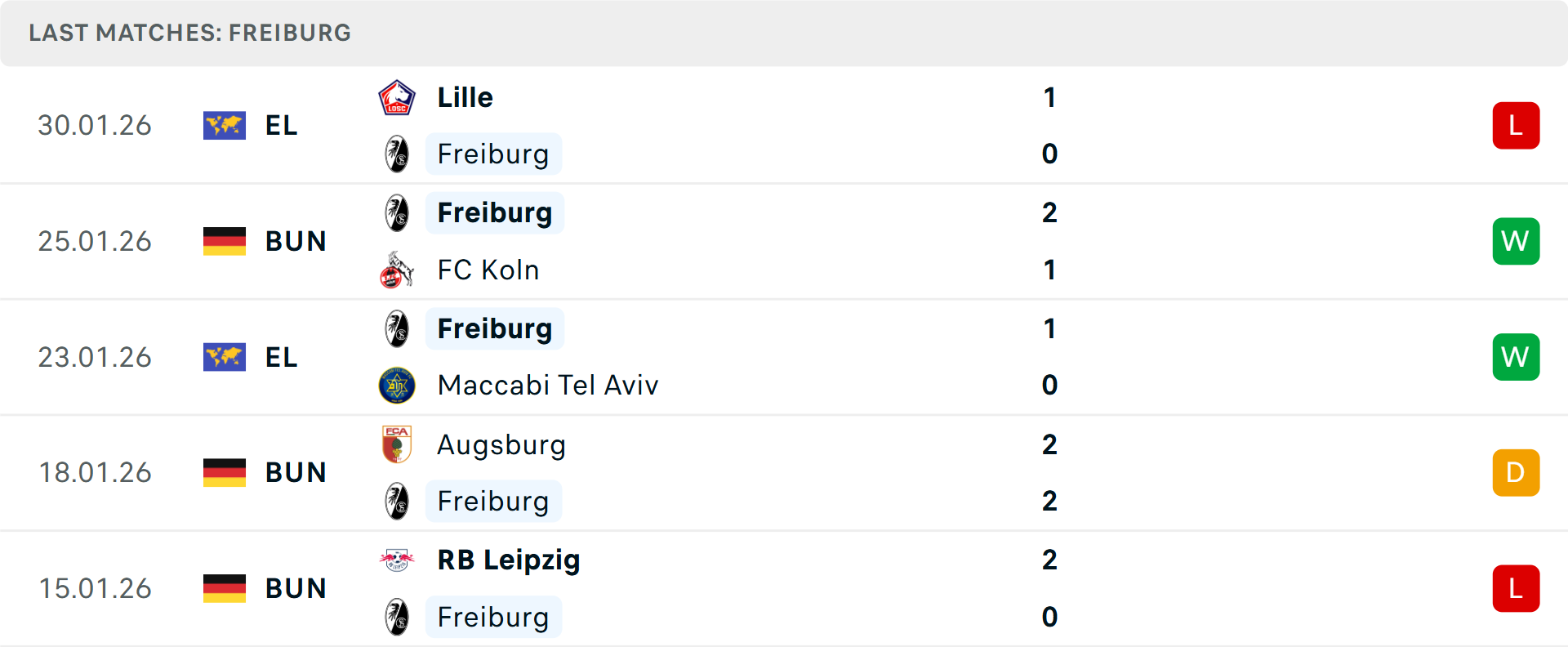Click the FC Koln club logo
1568x647 pixels.
pos(398,270)
